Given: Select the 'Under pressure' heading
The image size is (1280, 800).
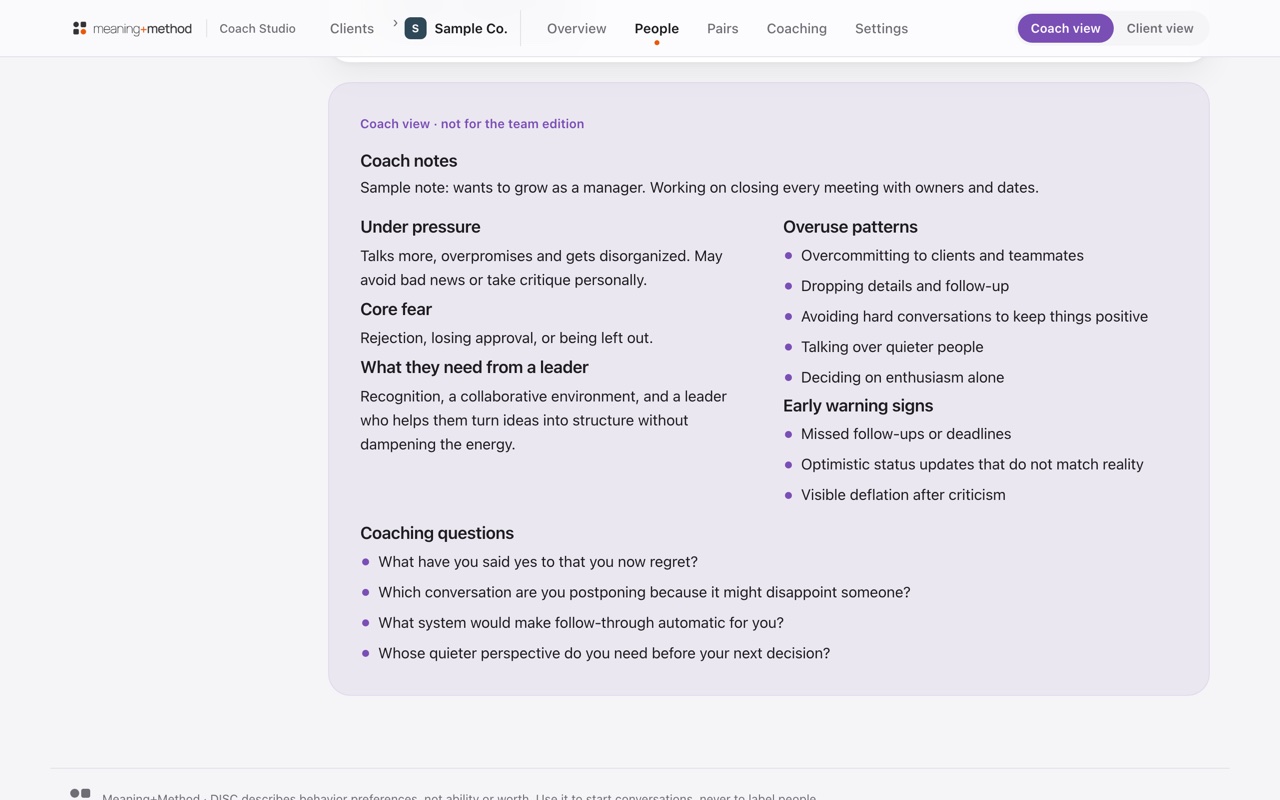Looking at the screenshot, I should point(420,227).
